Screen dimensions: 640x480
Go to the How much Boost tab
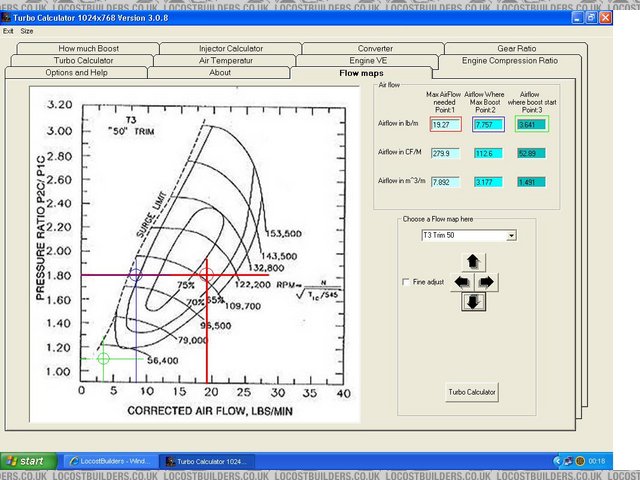[87, 48]
